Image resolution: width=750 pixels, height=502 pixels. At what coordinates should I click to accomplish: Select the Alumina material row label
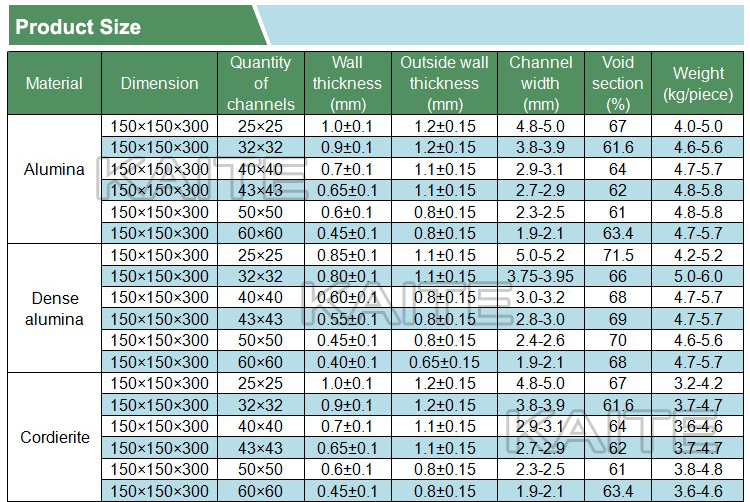pyautogui.click(x=55, y=169)
